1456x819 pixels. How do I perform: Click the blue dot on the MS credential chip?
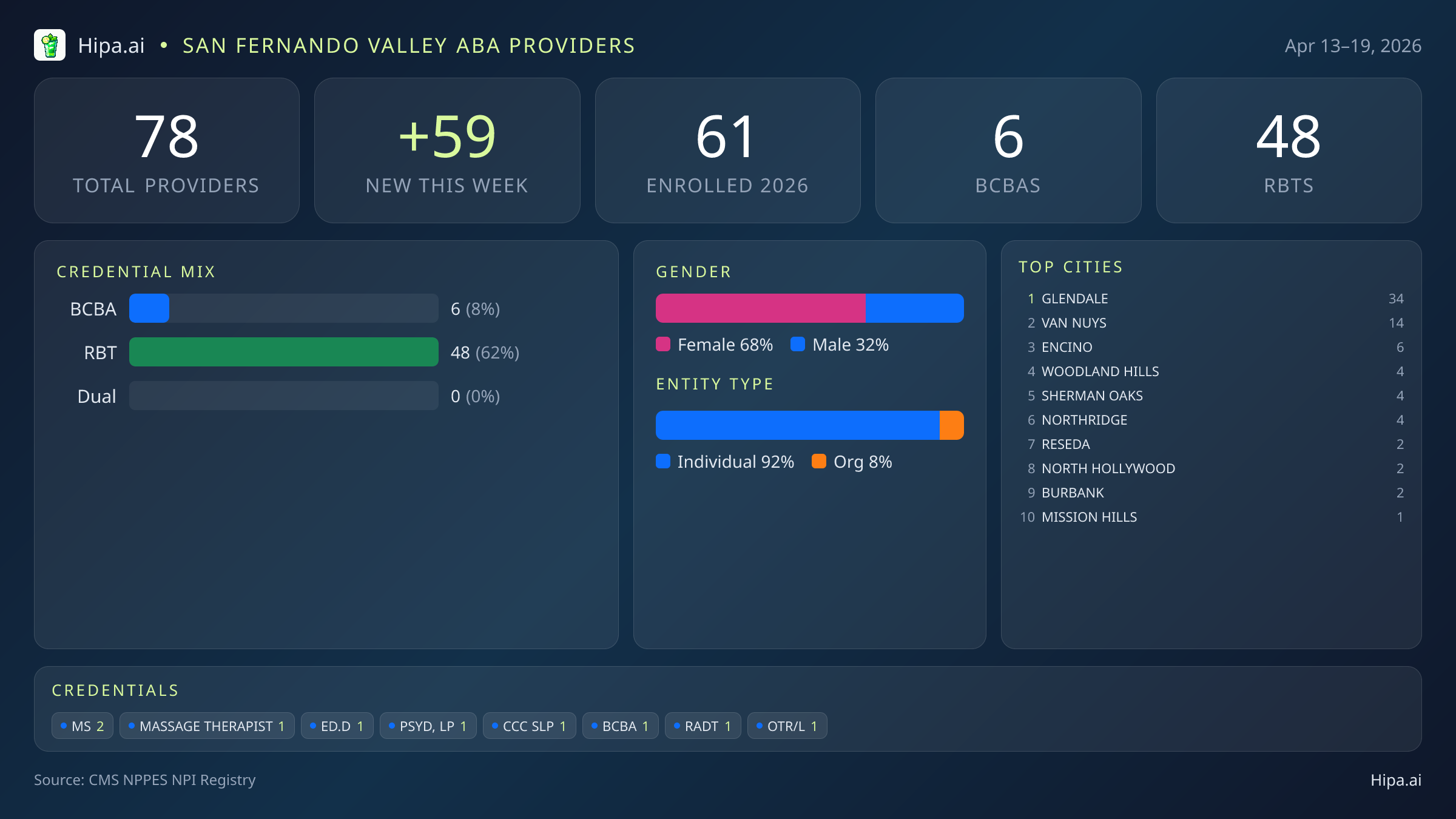tap(63, 726)
